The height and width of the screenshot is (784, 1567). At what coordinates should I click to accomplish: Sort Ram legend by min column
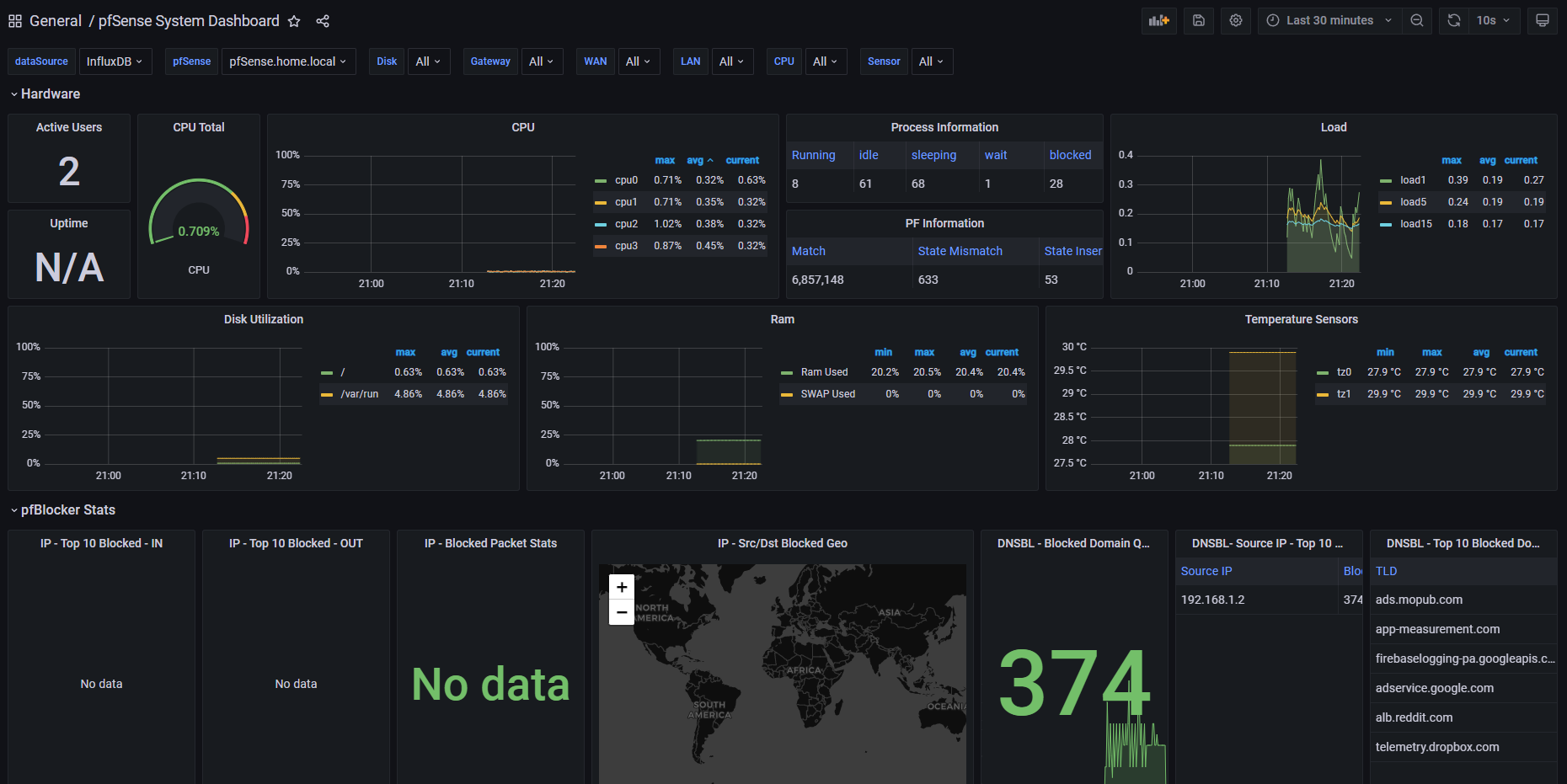click(883, 352)
